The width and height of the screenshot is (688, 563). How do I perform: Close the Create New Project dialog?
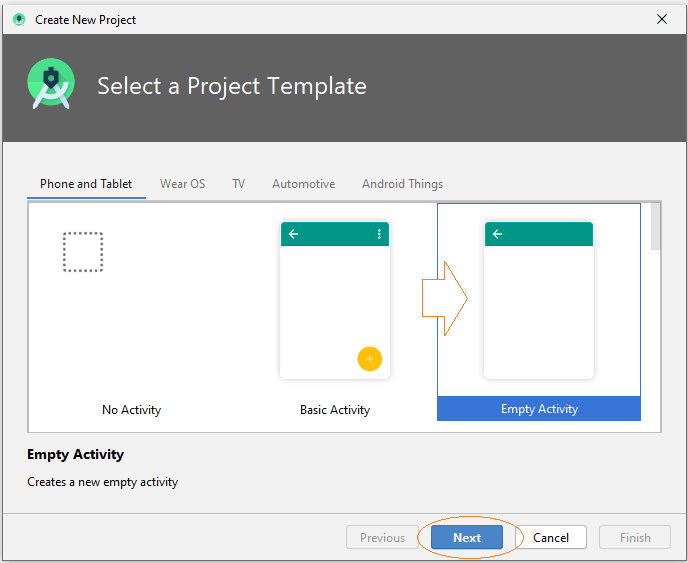[x=662, y=19]
